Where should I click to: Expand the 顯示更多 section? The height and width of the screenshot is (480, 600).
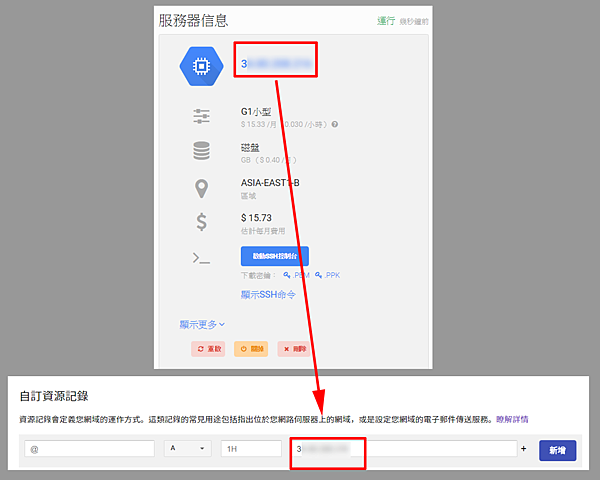point(202,325)
